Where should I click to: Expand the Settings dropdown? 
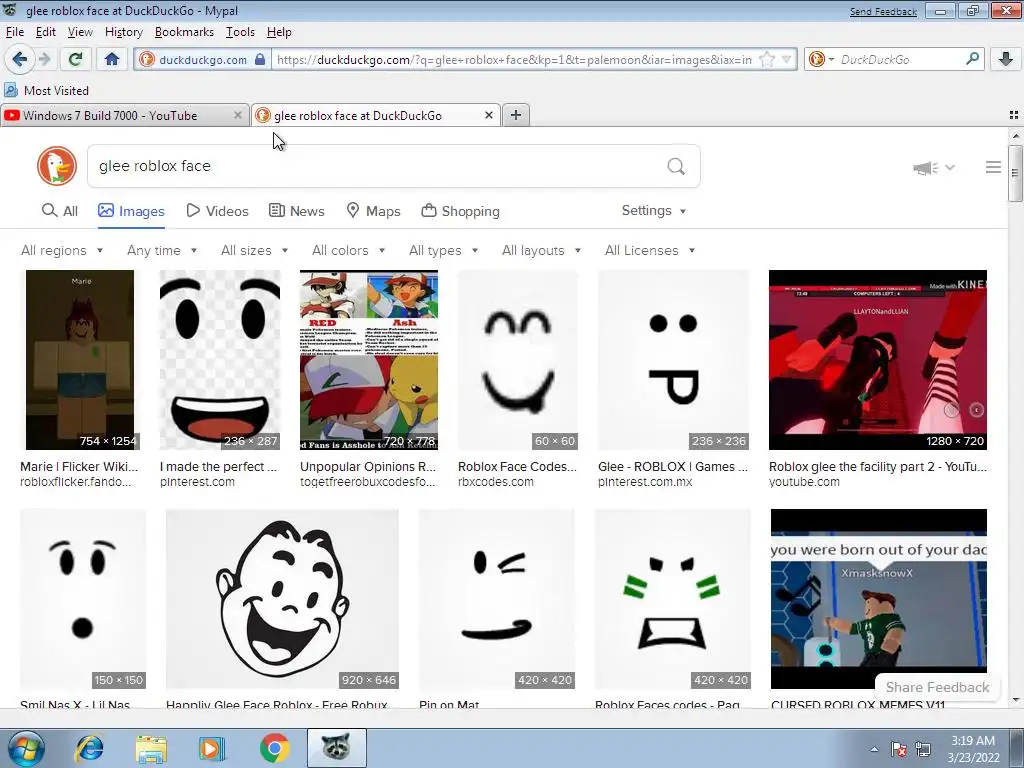654,210
